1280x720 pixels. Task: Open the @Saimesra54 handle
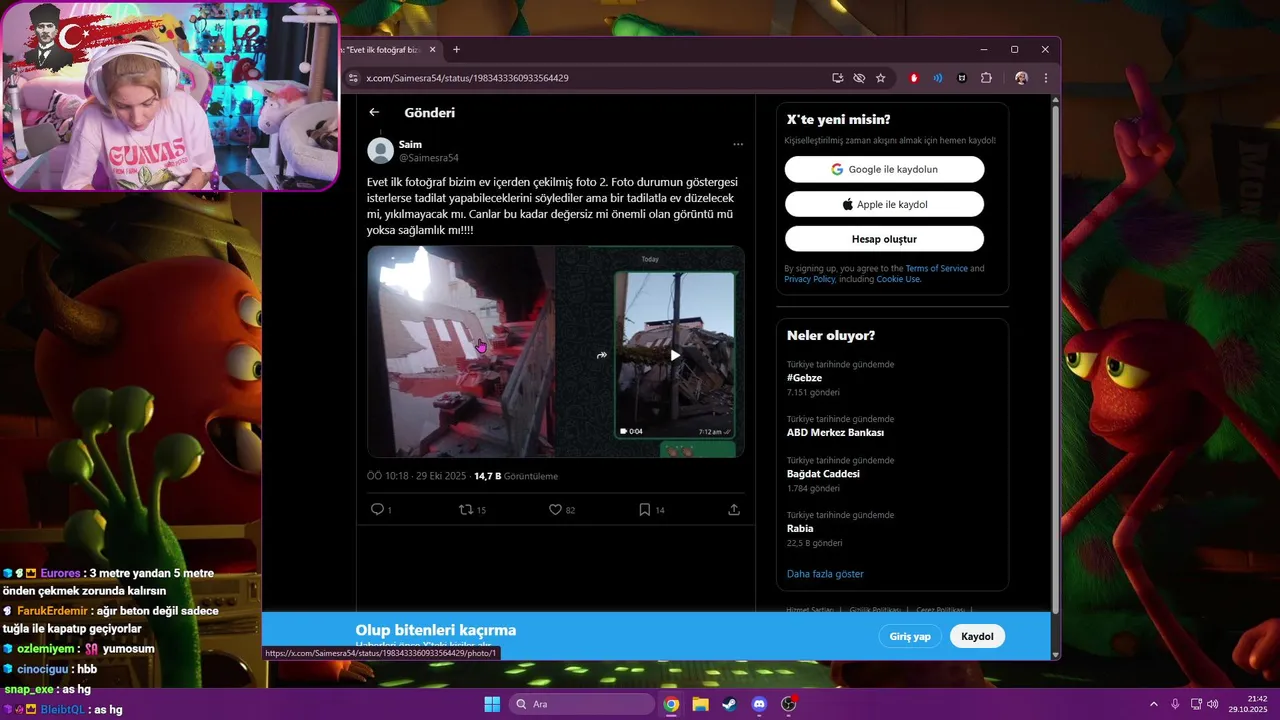[x=429, y=158]
